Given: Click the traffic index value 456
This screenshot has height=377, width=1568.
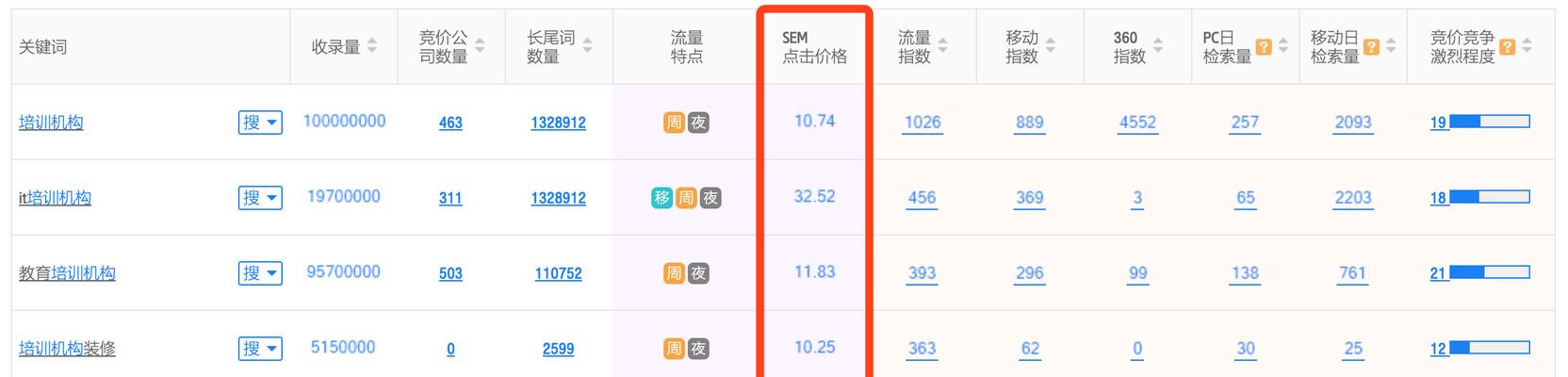Looking at the screenshot, I should pos(922,198).
